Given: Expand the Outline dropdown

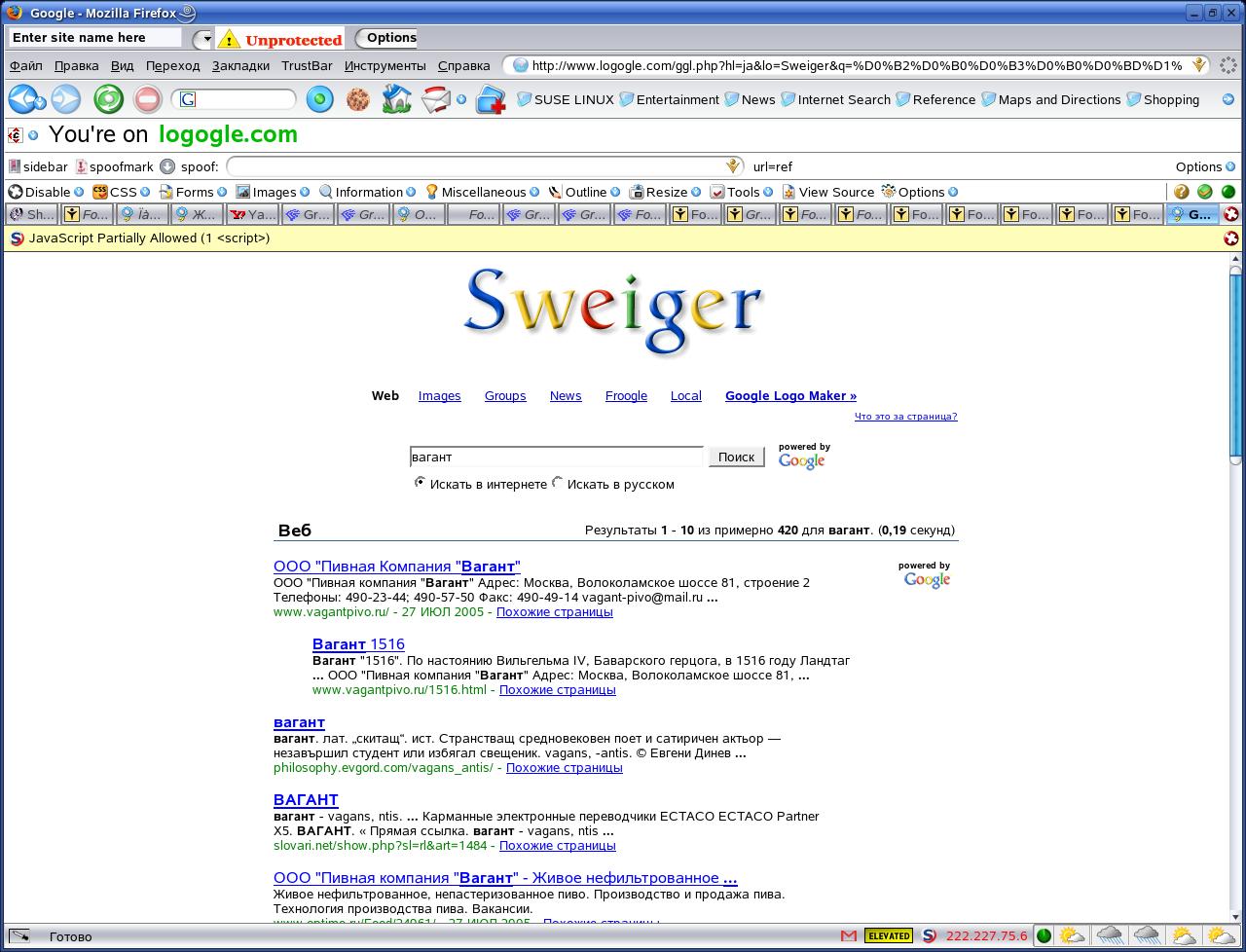Looking at the screenshot, I should click(584, 192).
